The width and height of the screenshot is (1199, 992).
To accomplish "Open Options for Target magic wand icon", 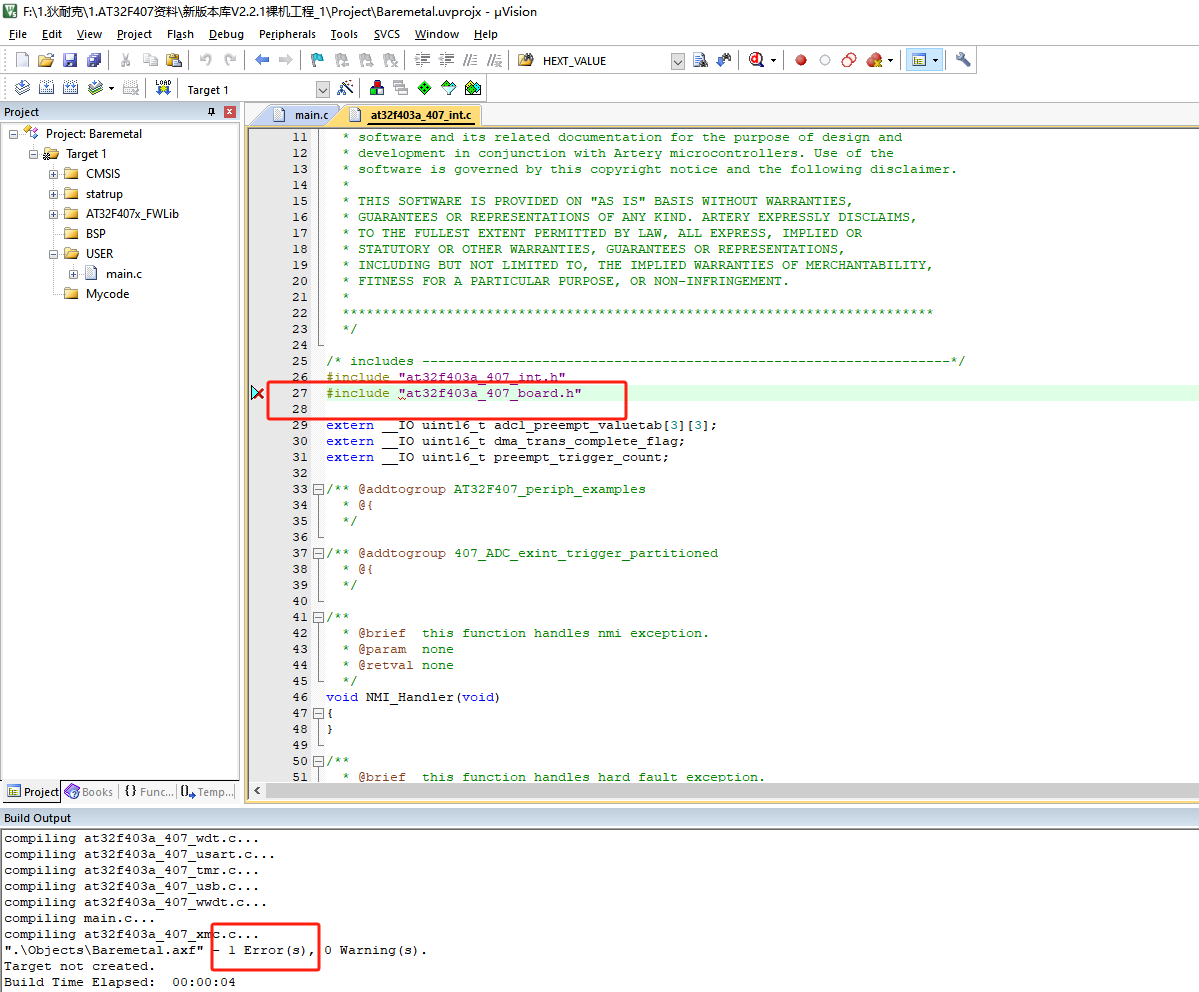I will pyautogui.click(x=346, y=89).
